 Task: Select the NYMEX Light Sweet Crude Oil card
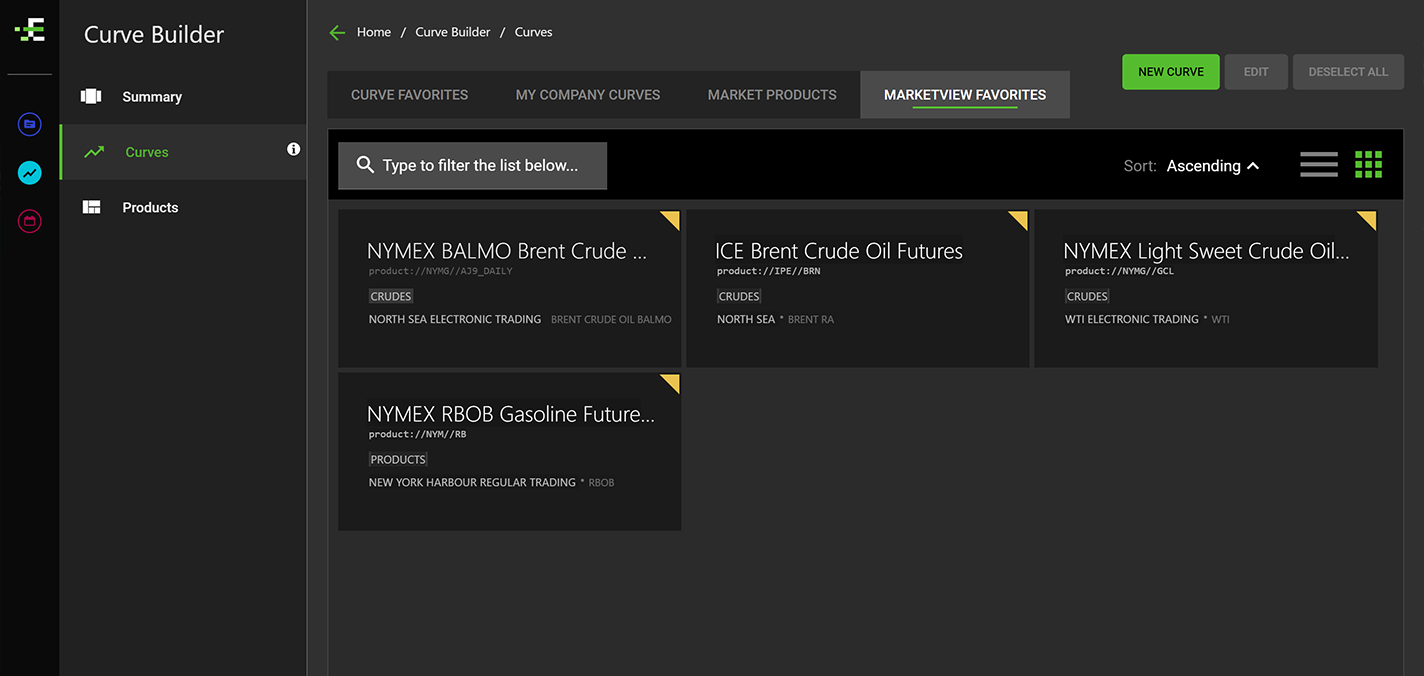(1206, 288)
